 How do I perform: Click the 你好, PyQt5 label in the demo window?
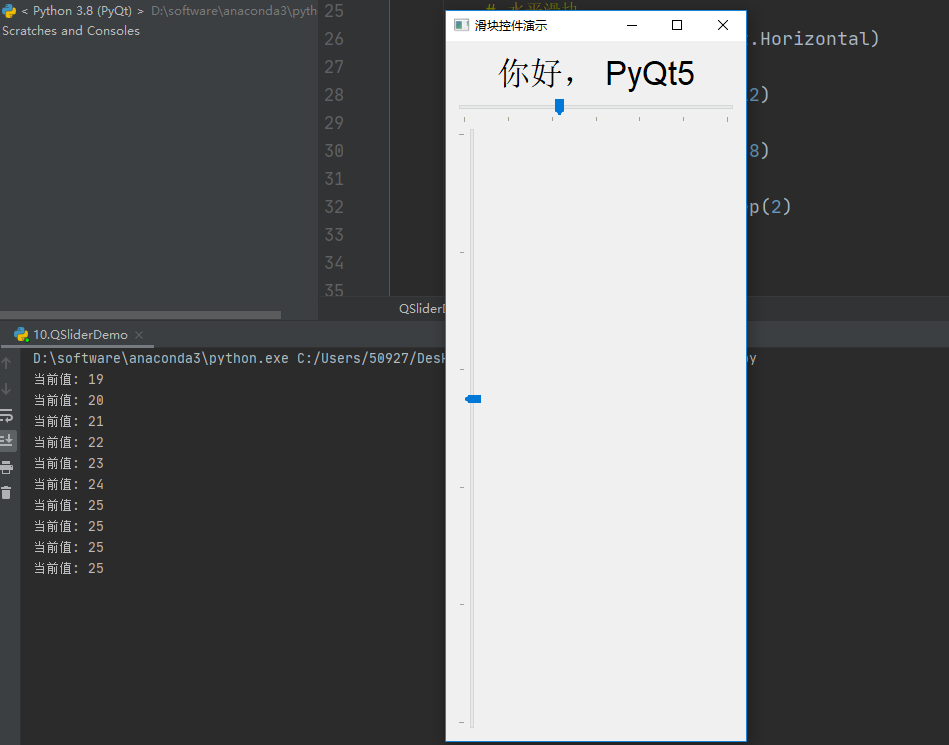pos(596,73)
